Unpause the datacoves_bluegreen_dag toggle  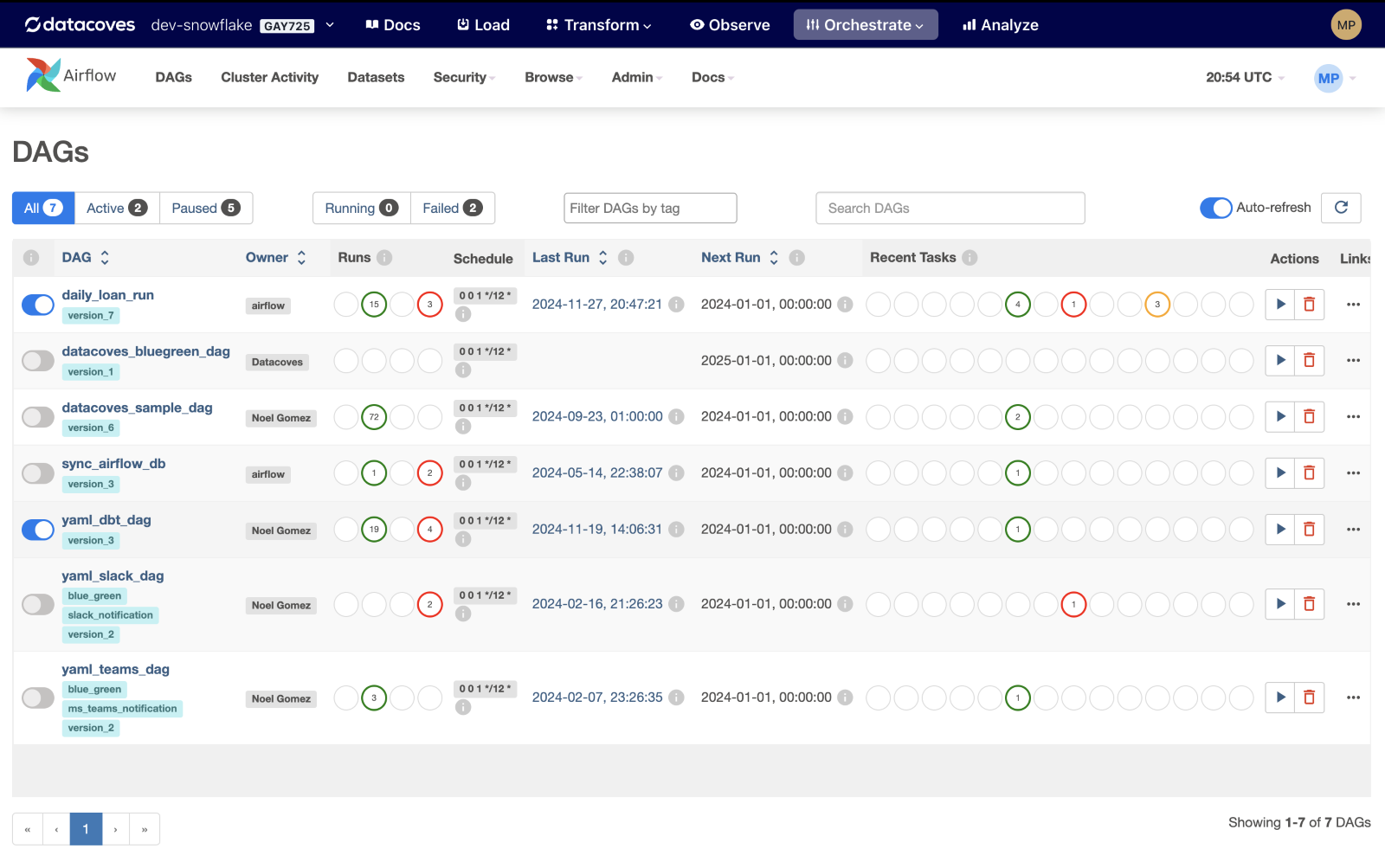38,361
